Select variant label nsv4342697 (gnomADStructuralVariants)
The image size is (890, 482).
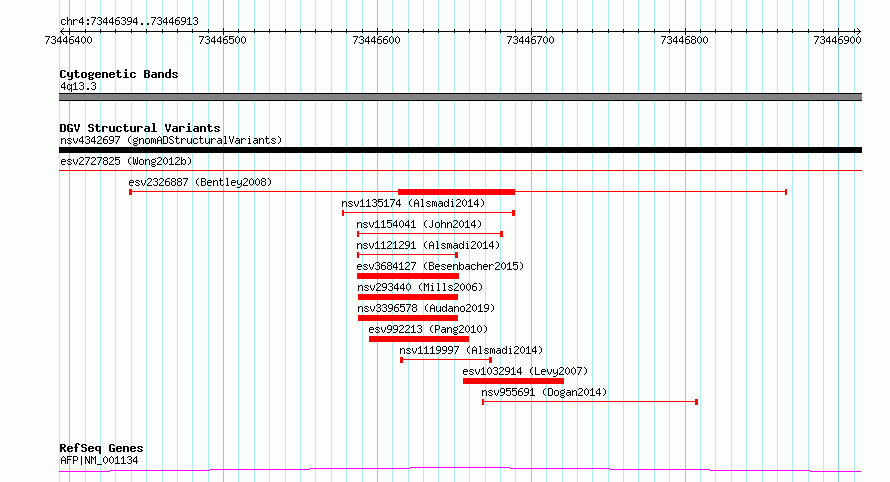[x=171, y=140]
